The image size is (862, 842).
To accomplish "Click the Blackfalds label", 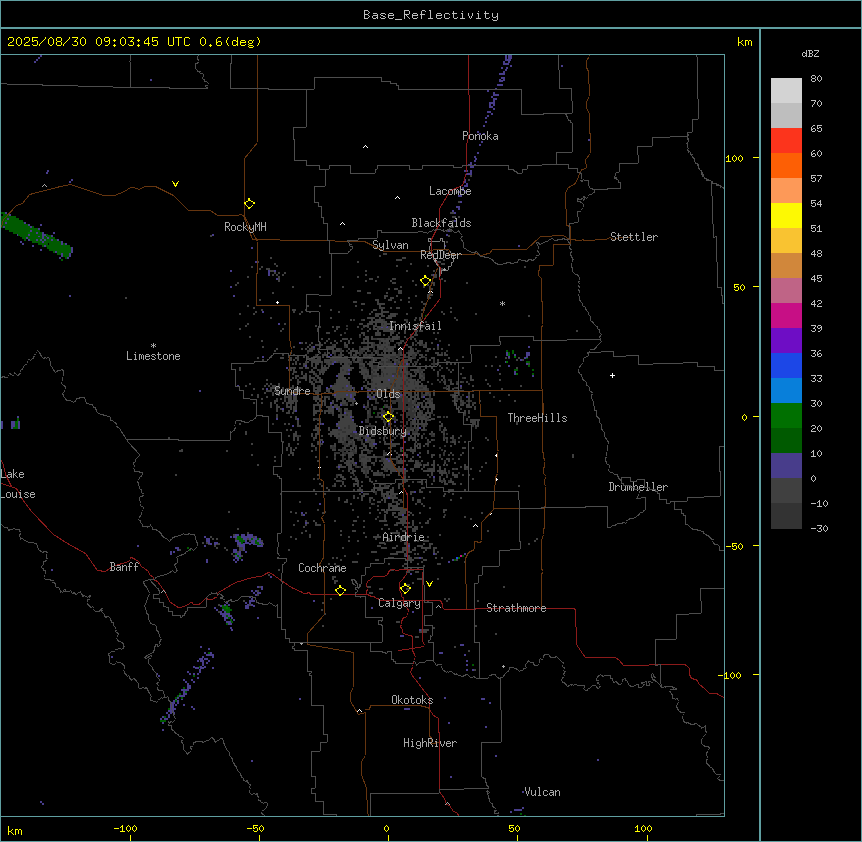I will 441,223.
